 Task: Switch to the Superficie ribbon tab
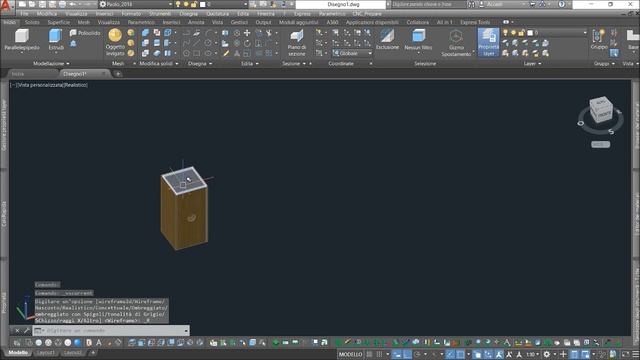pyautogui.click(x=59, y=22)
